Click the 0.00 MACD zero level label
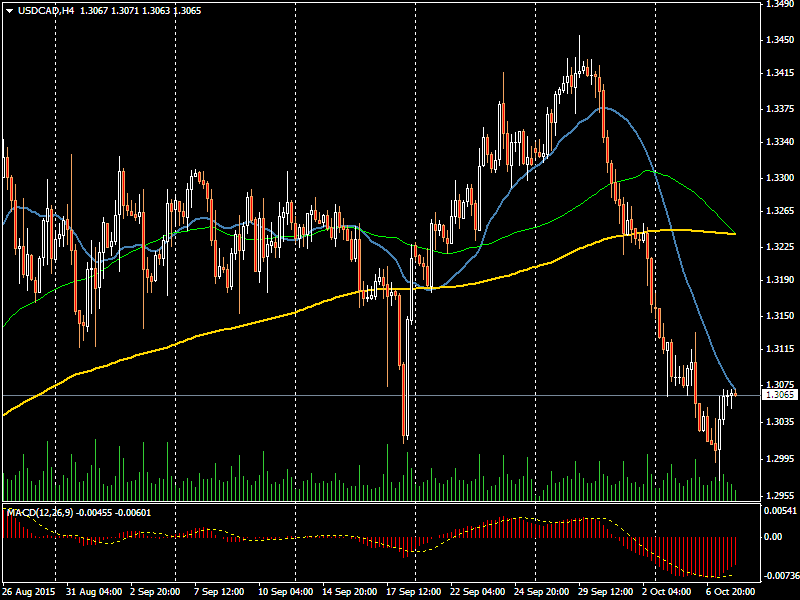Screen dimensions: 800x600 point(774,537)
